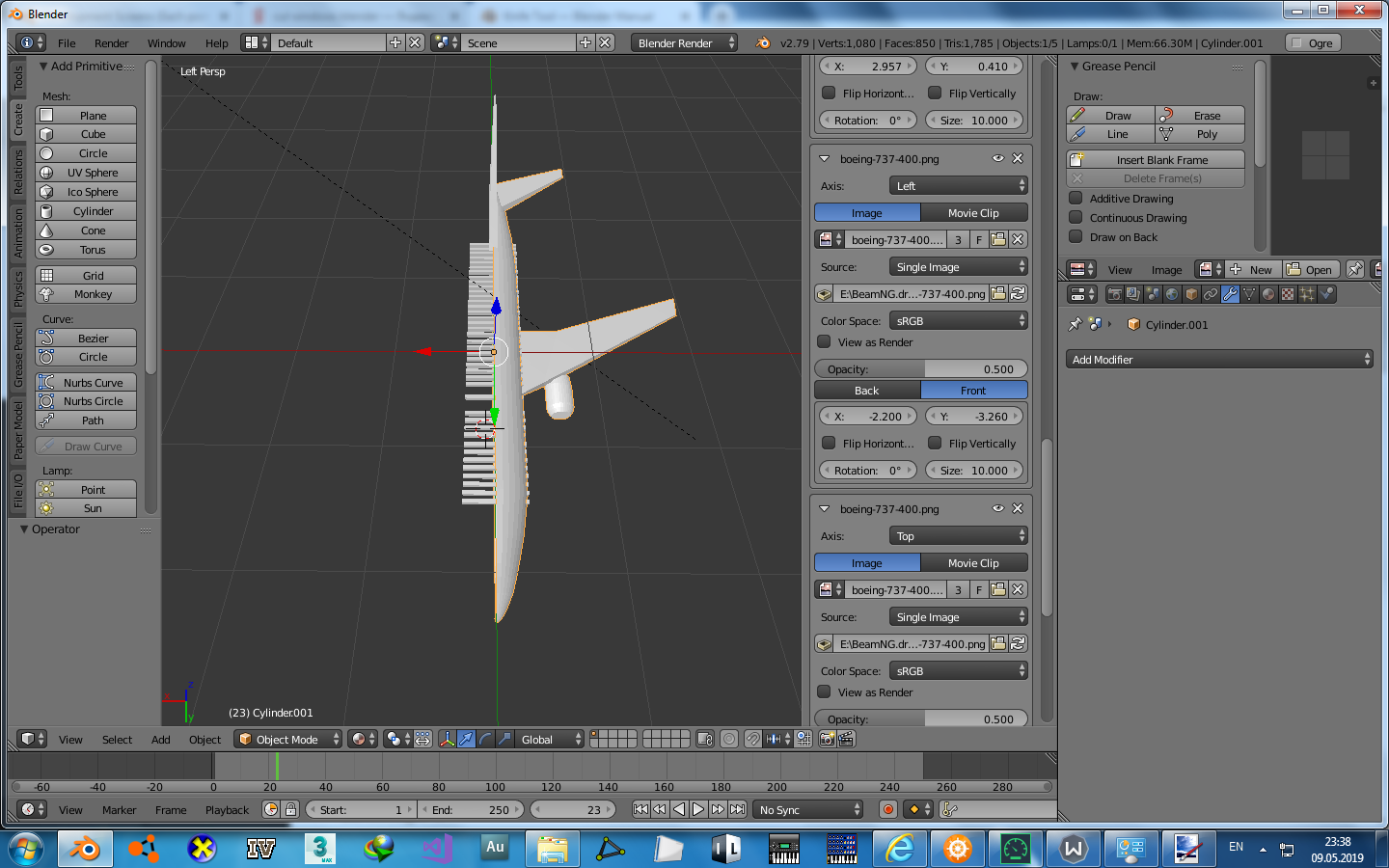Click the timeline auto-keyframe record button
This screenshot has height=868, width=1389.
pyautogui.click(x=888, y=809)
